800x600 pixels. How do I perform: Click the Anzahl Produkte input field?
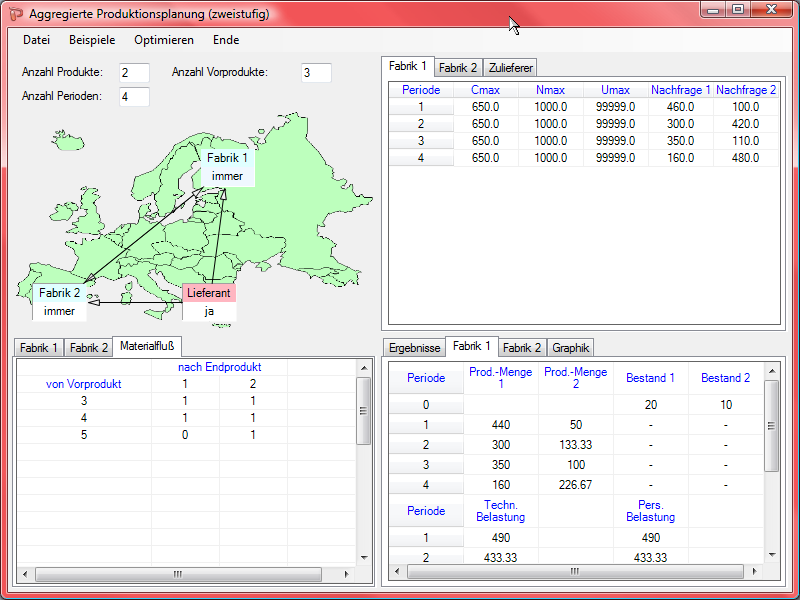click(x=134, y=73)
